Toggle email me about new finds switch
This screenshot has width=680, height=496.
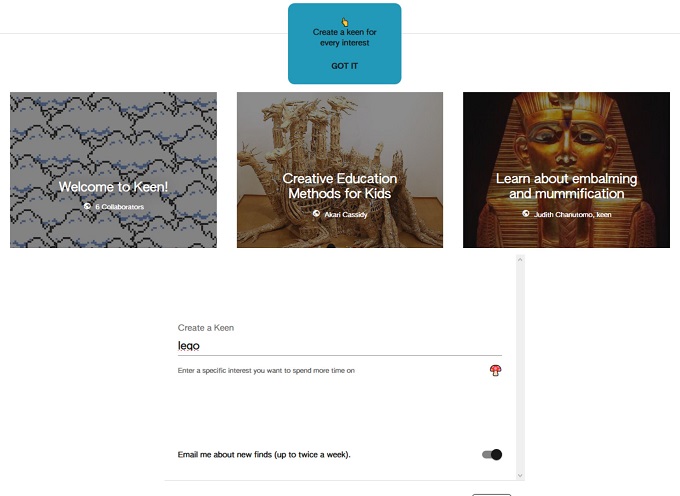point(492,454)
